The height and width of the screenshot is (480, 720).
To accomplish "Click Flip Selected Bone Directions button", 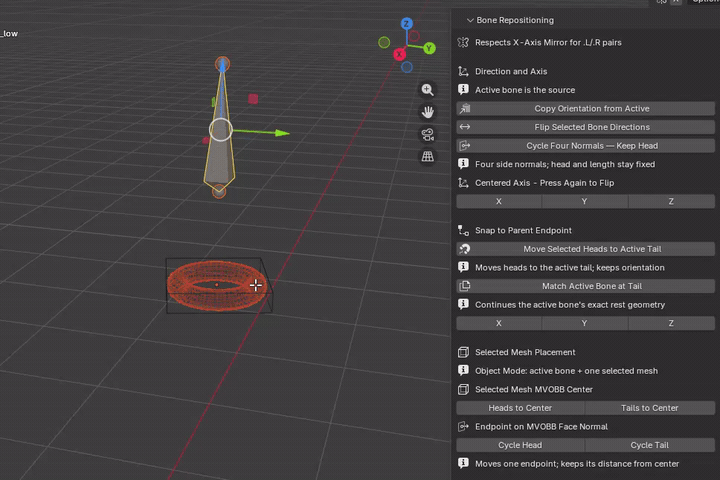I will 585,127.
